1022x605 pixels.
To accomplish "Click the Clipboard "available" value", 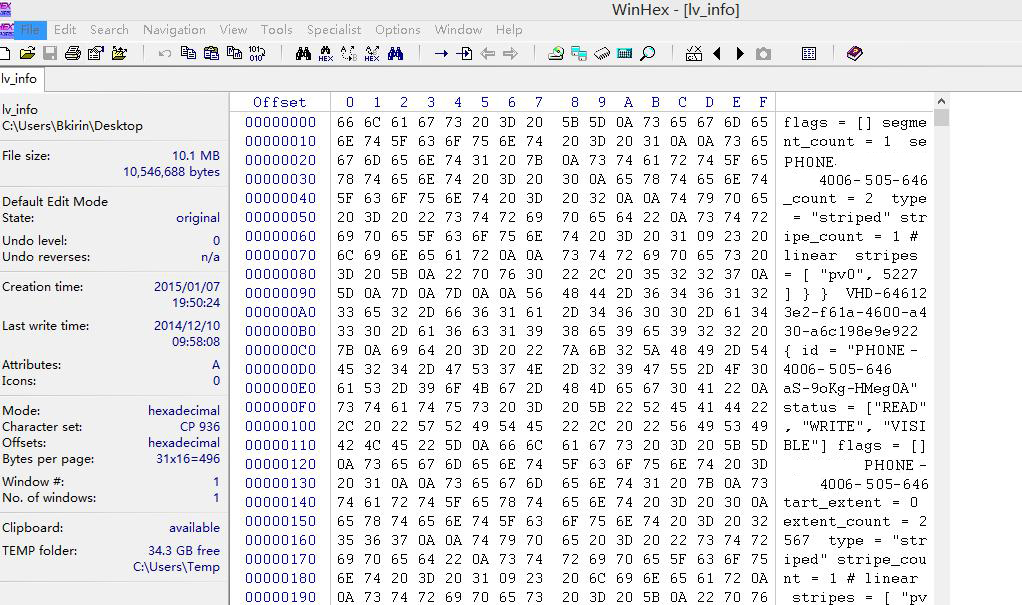I will coord(194,528).
